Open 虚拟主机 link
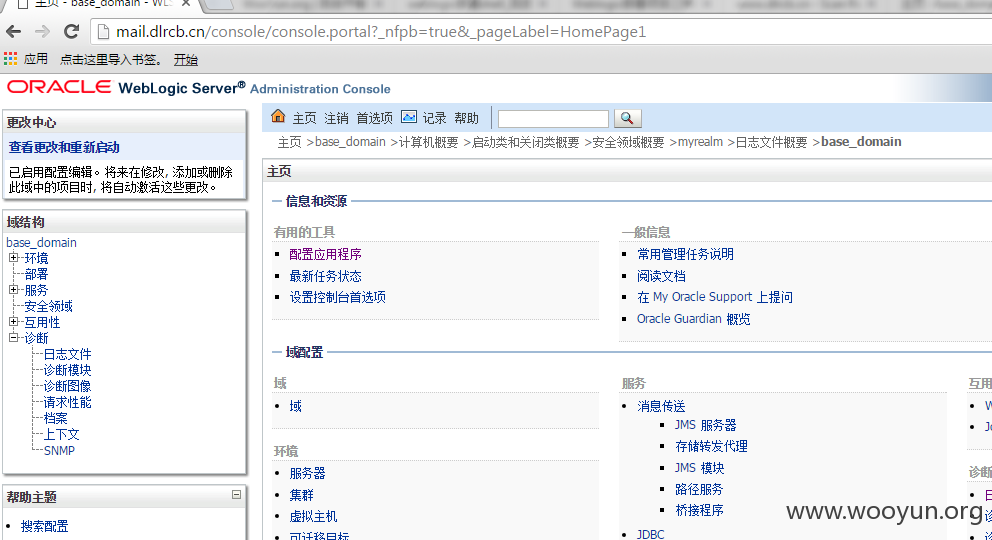Image resolution: width=992 pixels, height=540 pixels. tap(313, 517)
